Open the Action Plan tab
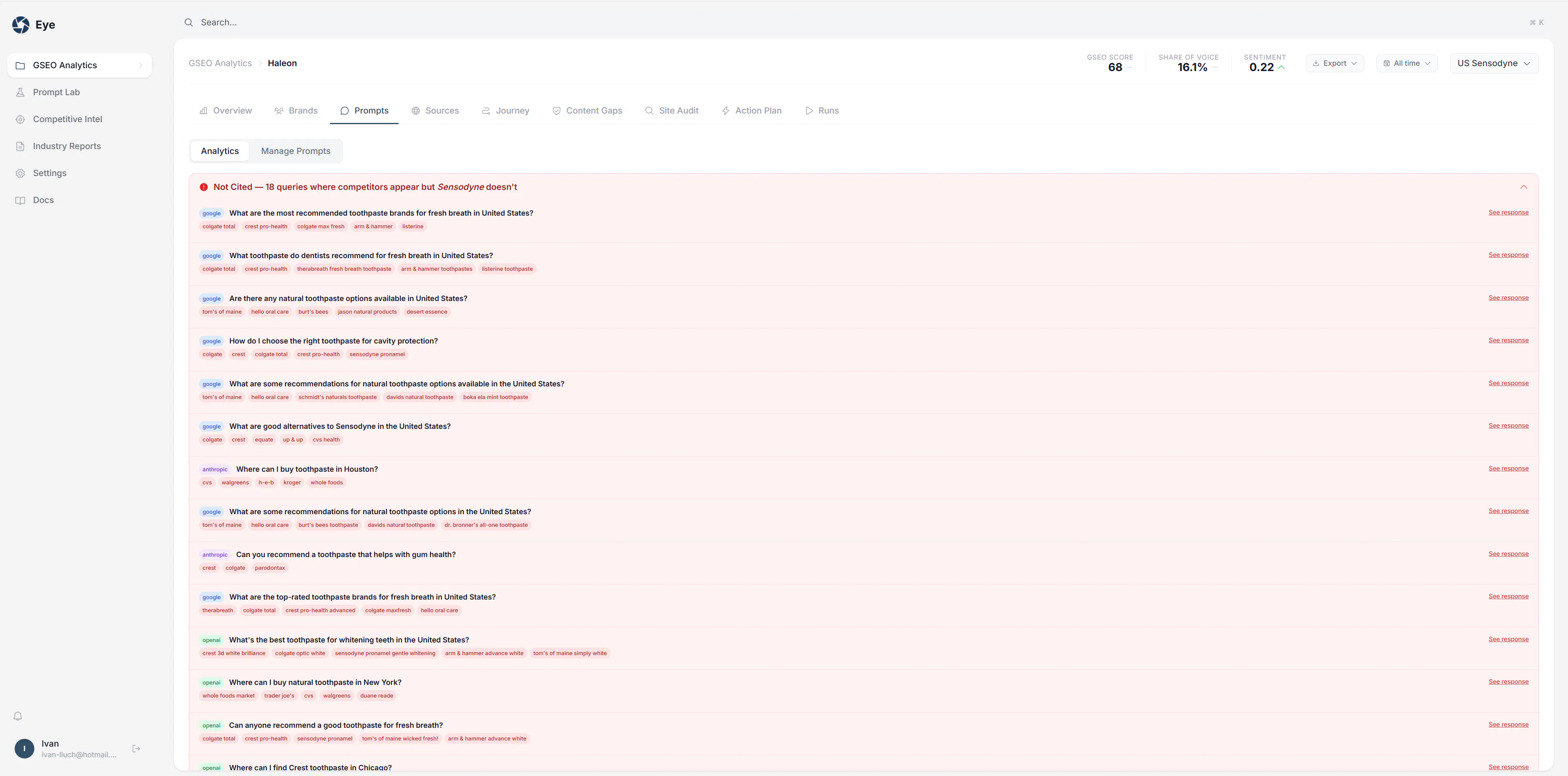The height and width of the screenshot is (776, 1568). 751,111
